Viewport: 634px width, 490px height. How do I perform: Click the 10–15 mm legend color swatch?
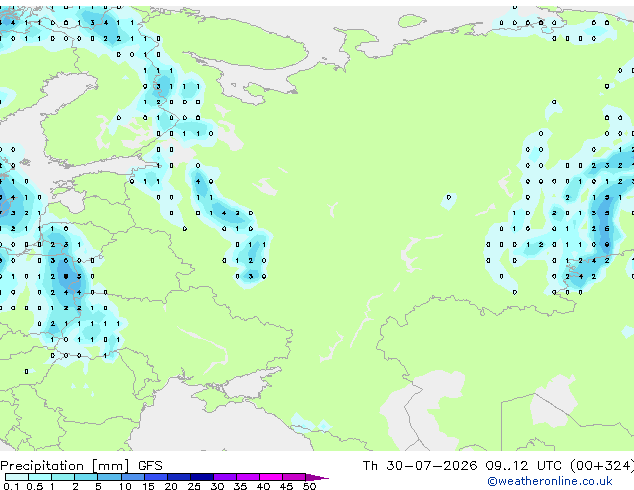coord(132,477)
